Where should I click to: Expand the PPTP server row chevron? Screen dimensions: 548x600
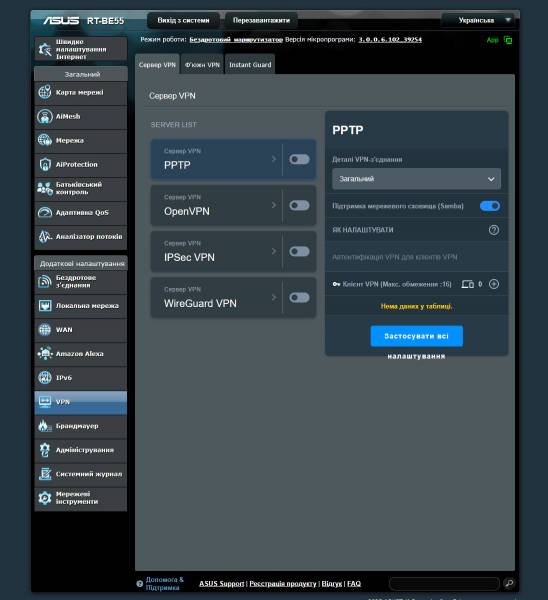click(x=274, y=159)
